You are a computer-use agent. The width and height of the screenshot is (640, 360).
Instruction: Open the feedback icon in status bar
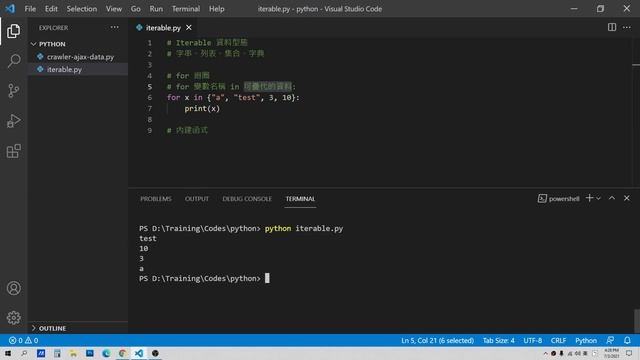[610, 340]
